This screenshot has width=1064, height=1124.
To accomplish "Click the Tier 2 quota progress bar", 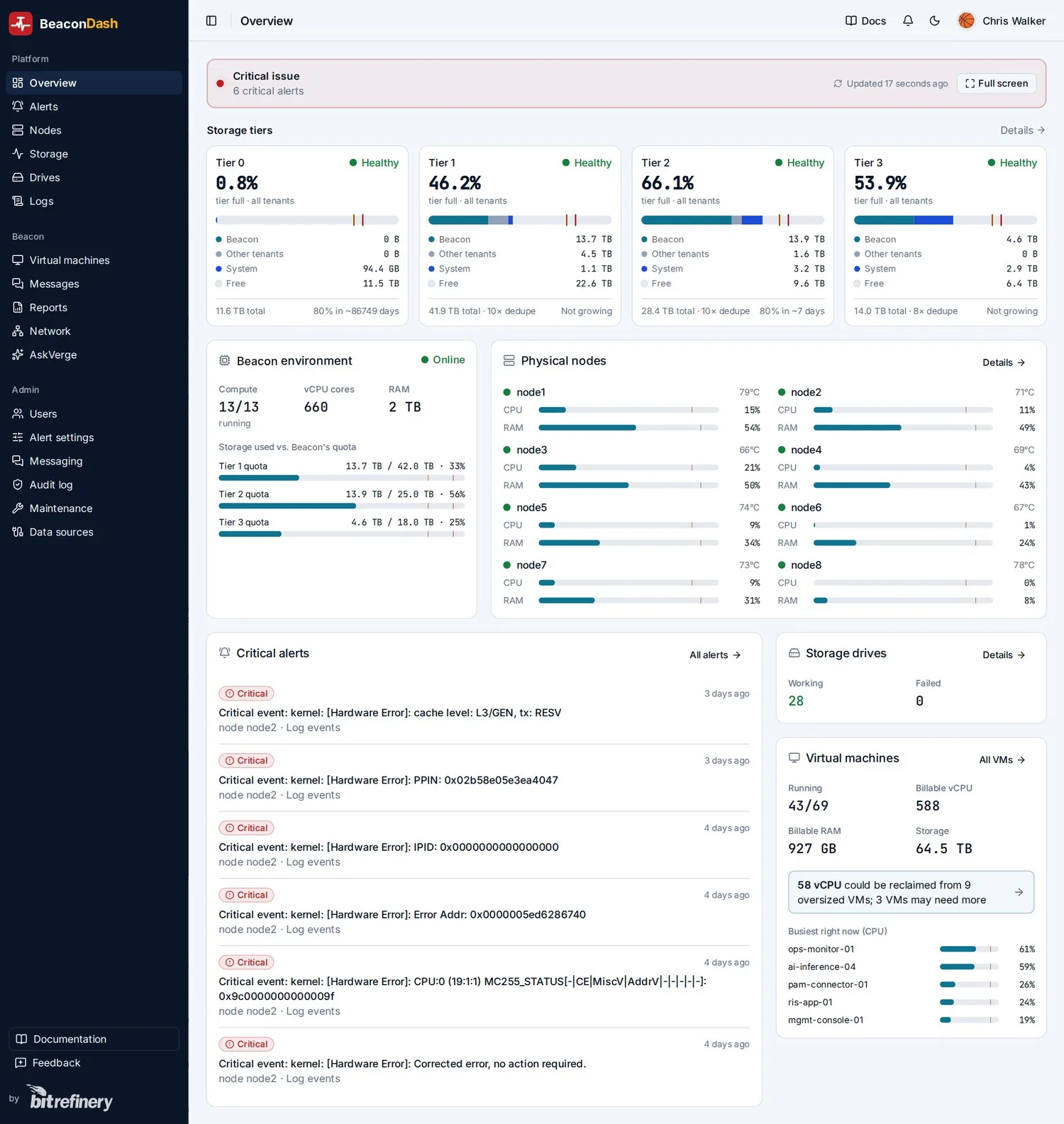I will coord(341,506).
